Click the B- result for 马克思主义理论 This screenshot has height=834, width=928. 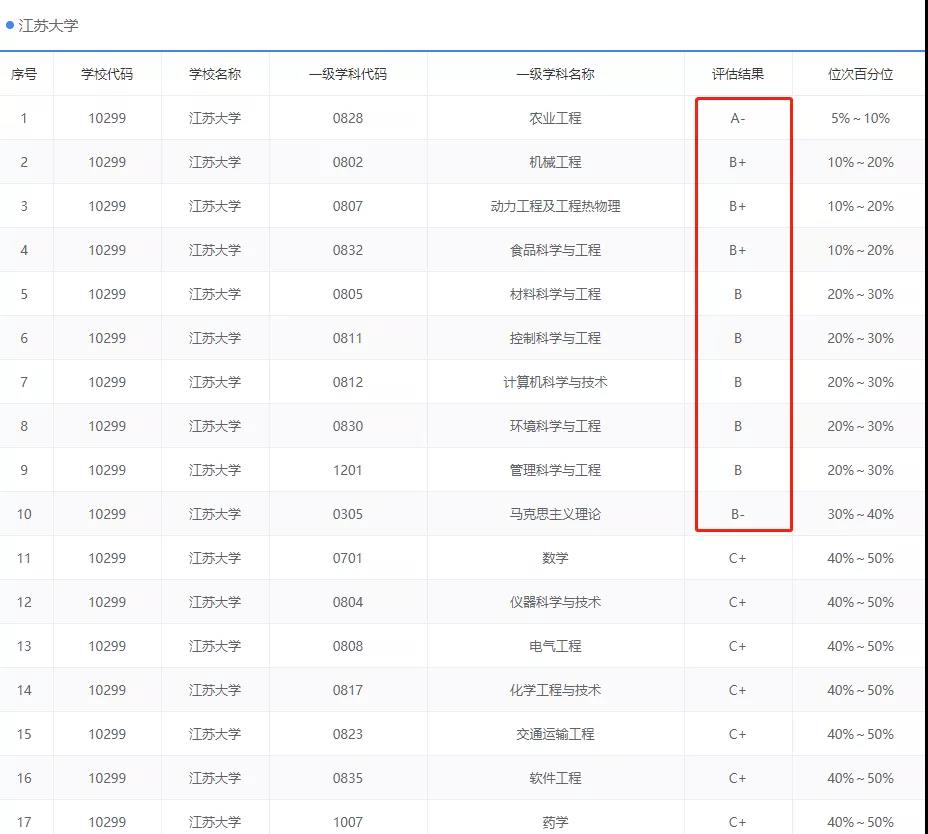click(739, 513)
